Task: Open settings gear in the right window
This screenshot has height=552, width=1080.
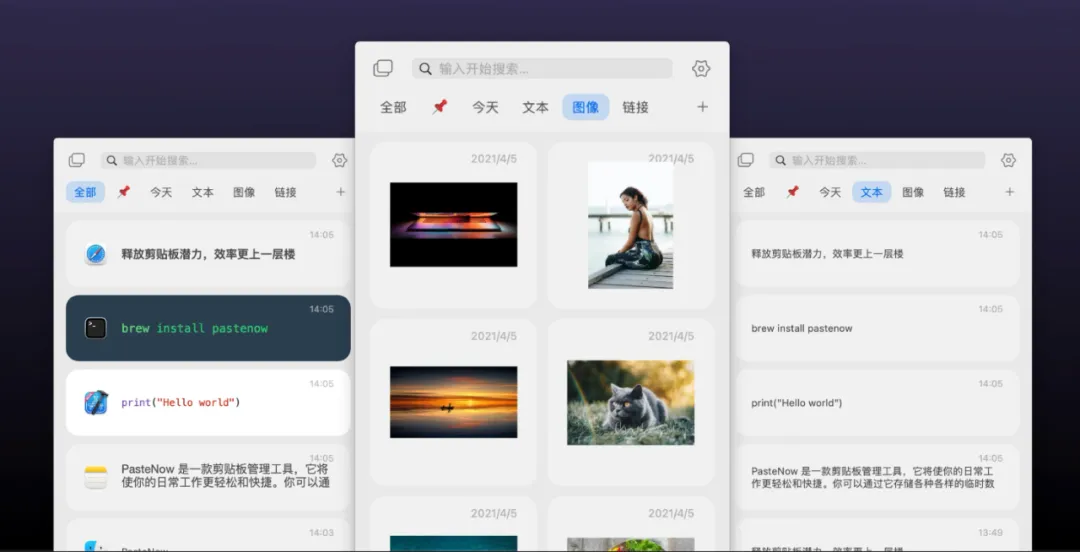Action: tap(1008, 161)
